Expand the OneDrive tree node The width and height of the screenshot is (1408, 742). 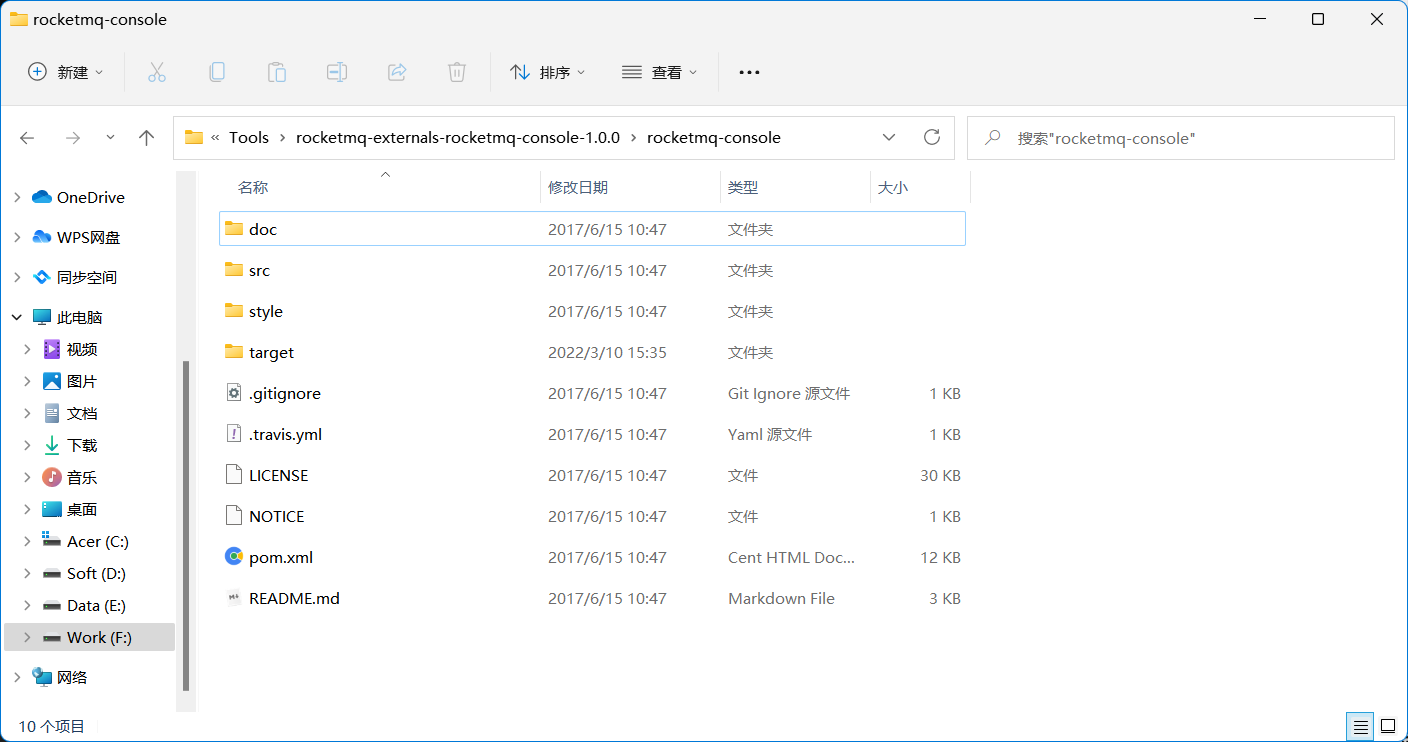[17, 198]
